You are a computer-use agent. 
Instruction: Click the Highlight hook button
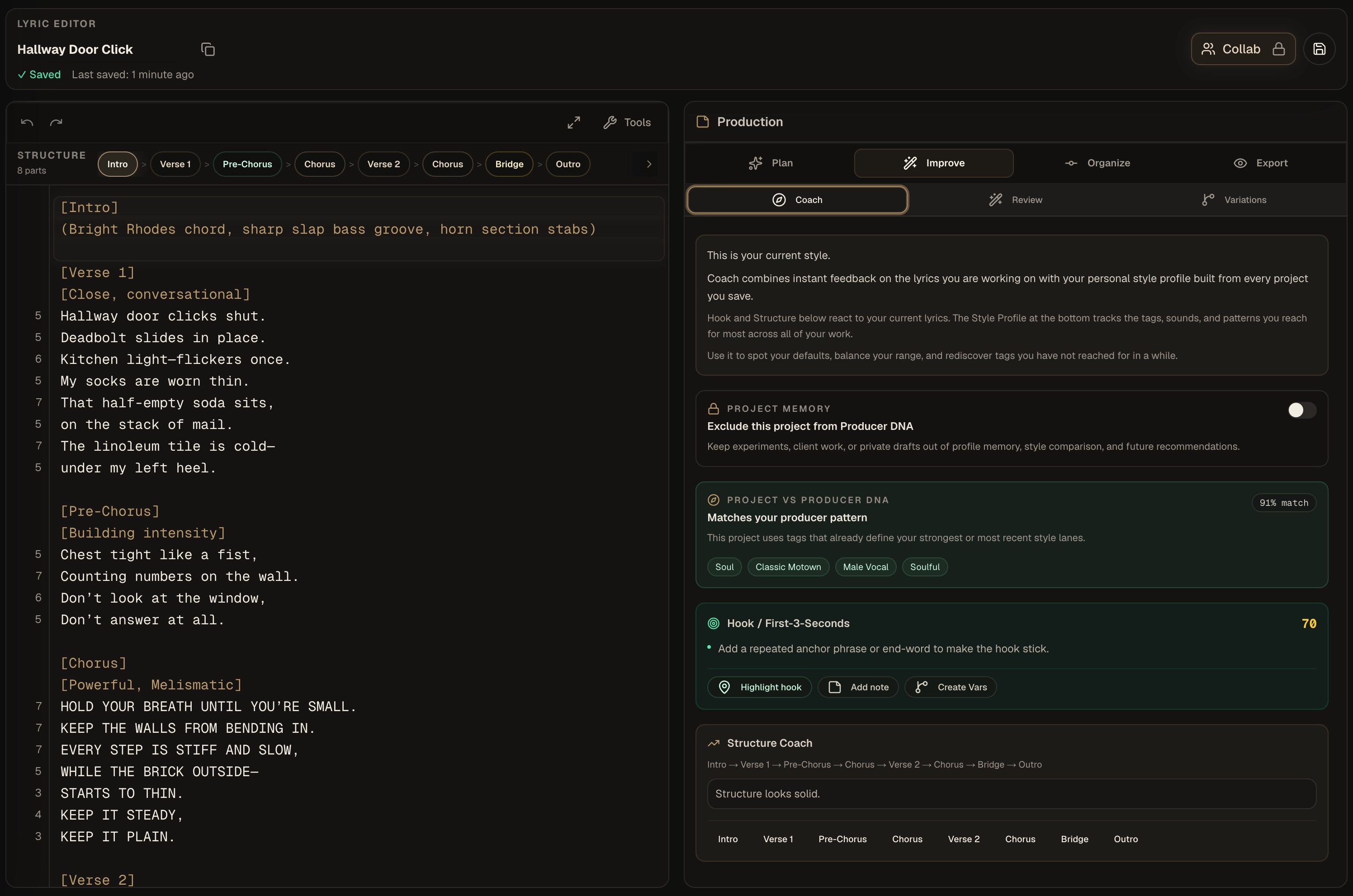click(759, 688)
